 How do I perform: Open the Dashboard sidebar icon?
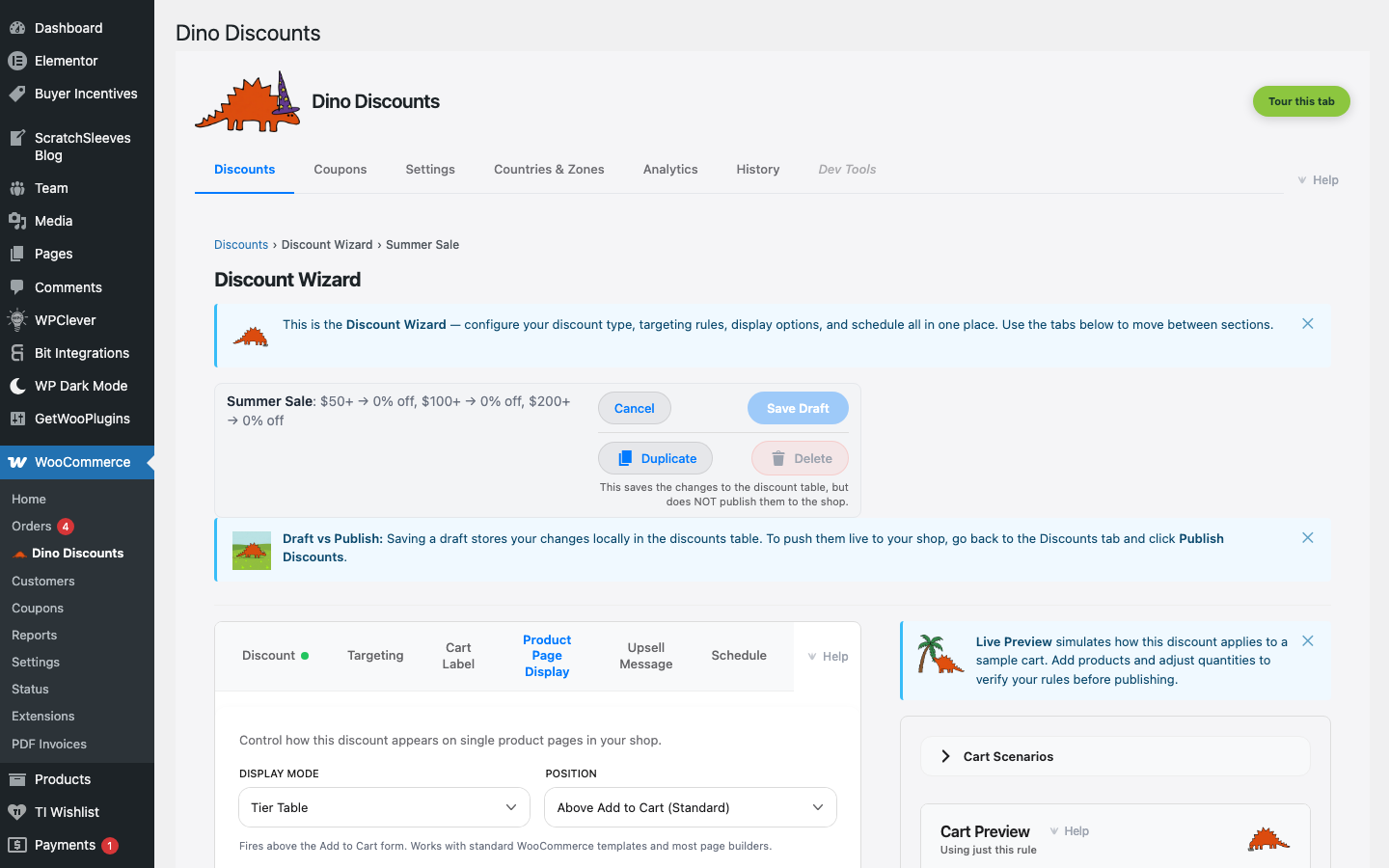pyautogui.click(x=17, y=28)
